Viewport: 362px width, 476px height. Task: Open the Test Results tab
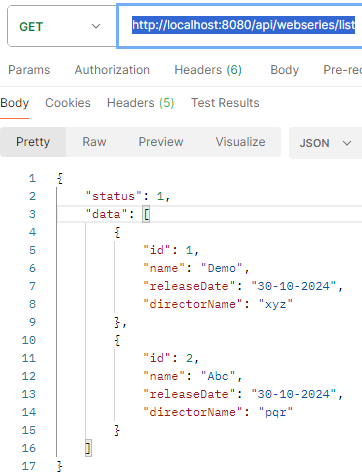coord(225,103)
